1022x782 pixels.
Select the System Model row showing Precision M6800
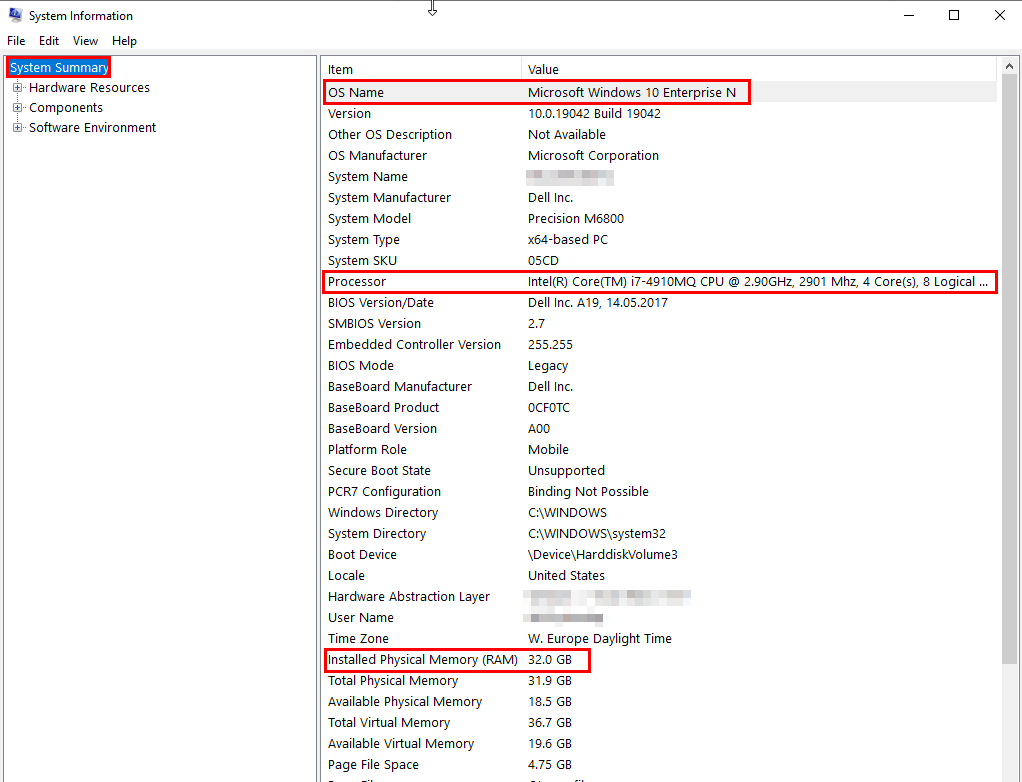pos(450,218)
